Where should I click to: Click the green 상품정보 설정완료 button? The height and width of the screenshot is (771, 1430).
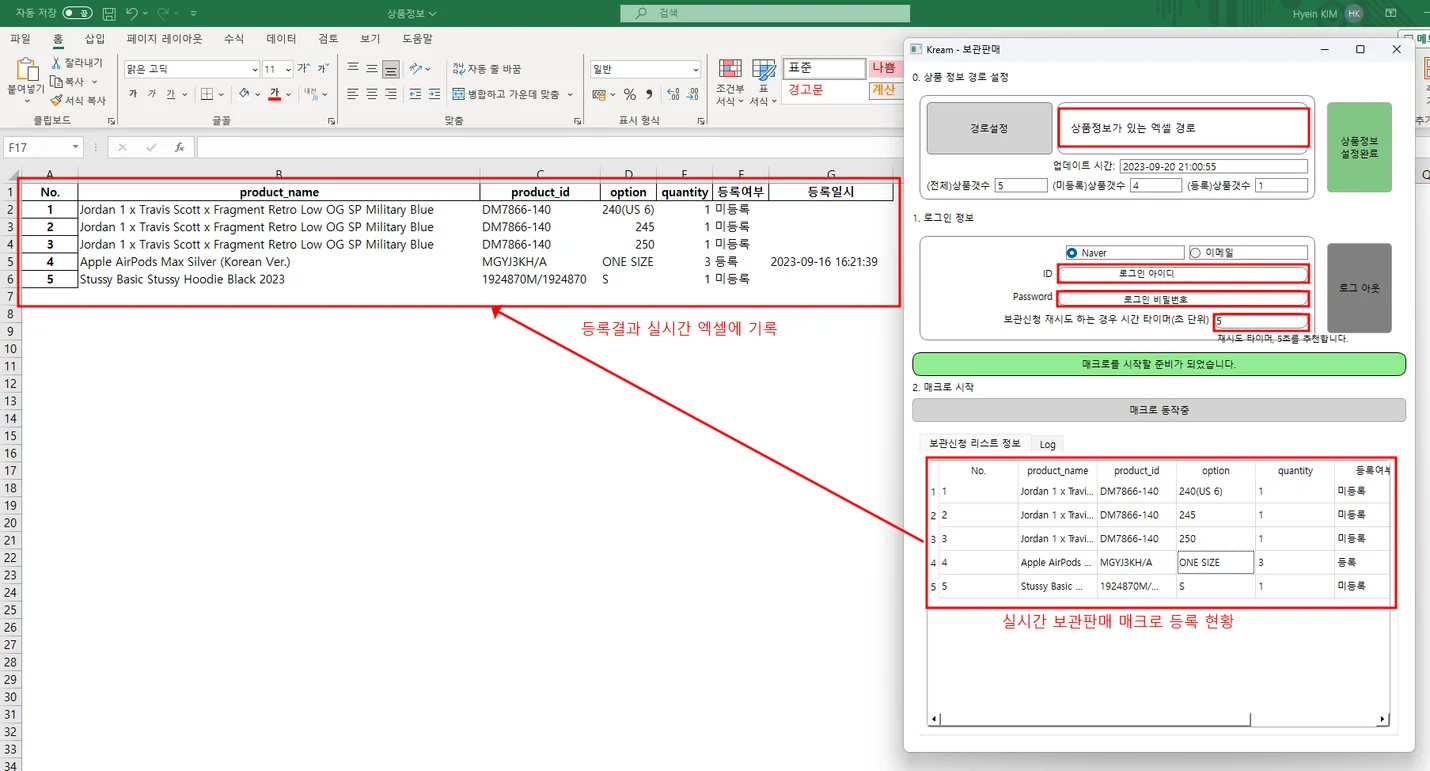click(x=1359, y=147)
